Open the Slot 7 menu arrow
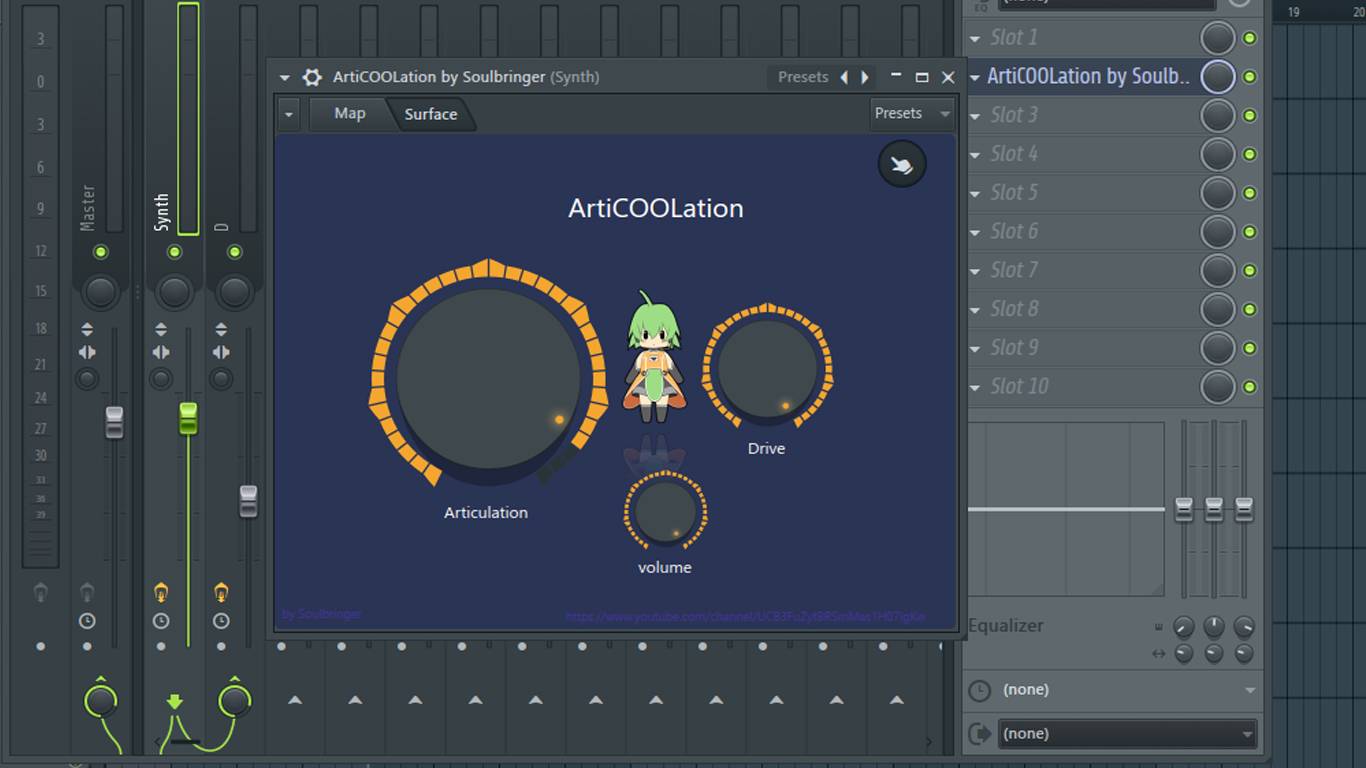 click(x=975, y=271)
